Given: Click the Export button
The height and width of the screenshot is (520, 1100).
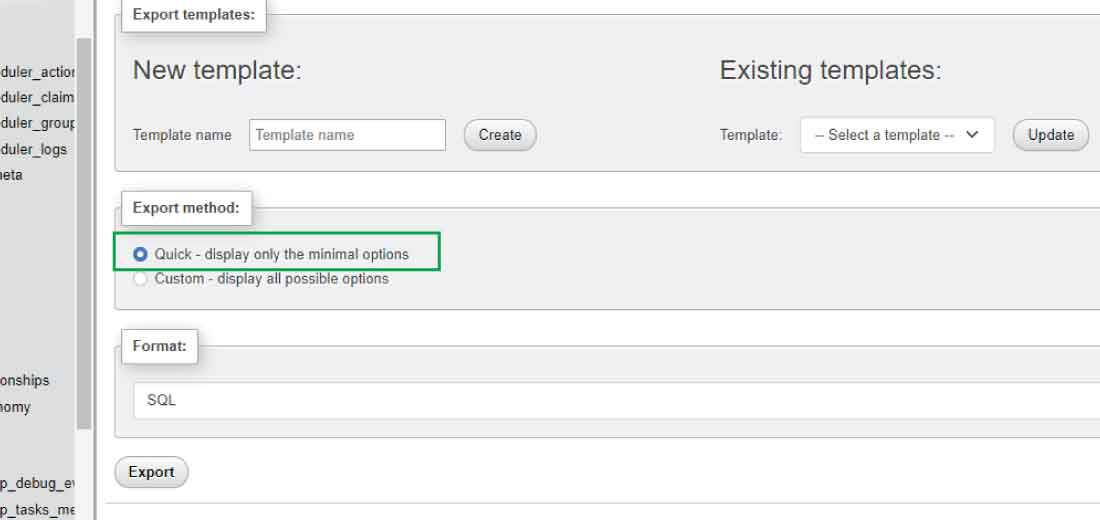Looking at the screenshot, I should coord(152,472).
